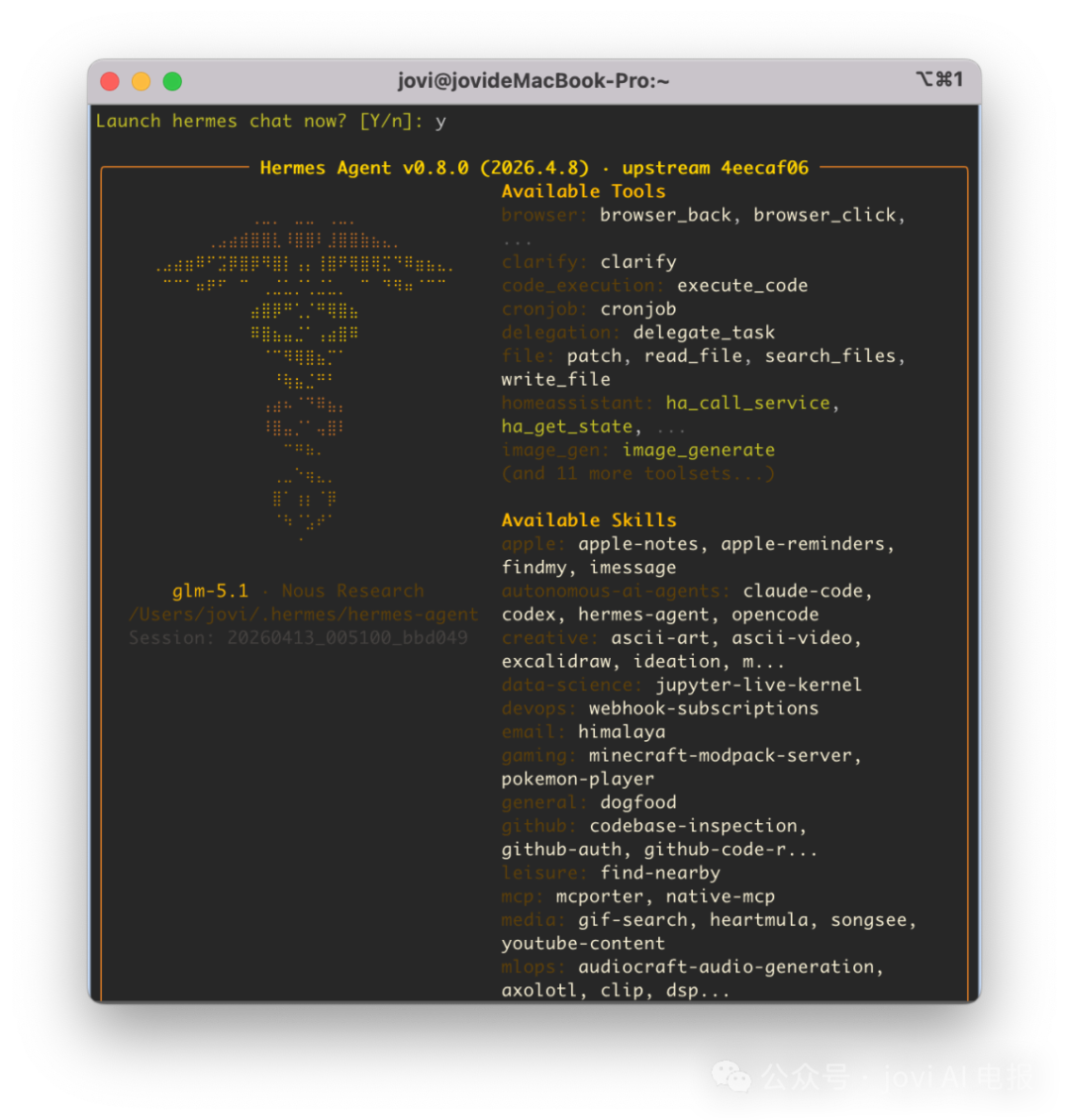Click the Session 20260413_005100_bbd049 line
Image resolution: width=1069 pixels, height=1120 pixels.
(298, 638)
